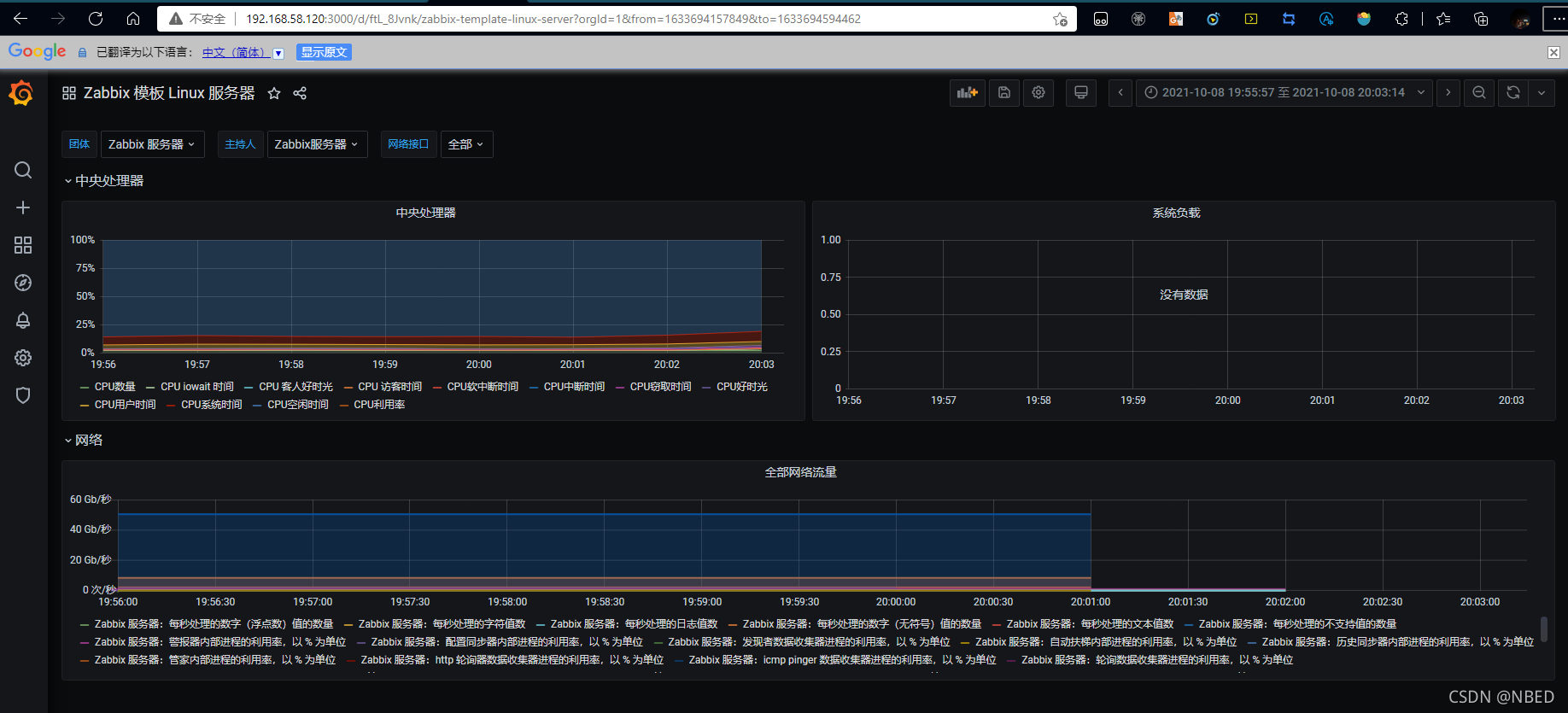Click 没有数据 message in 系统负载 panel
1568x713 pixels.
tap(1184, 295)
